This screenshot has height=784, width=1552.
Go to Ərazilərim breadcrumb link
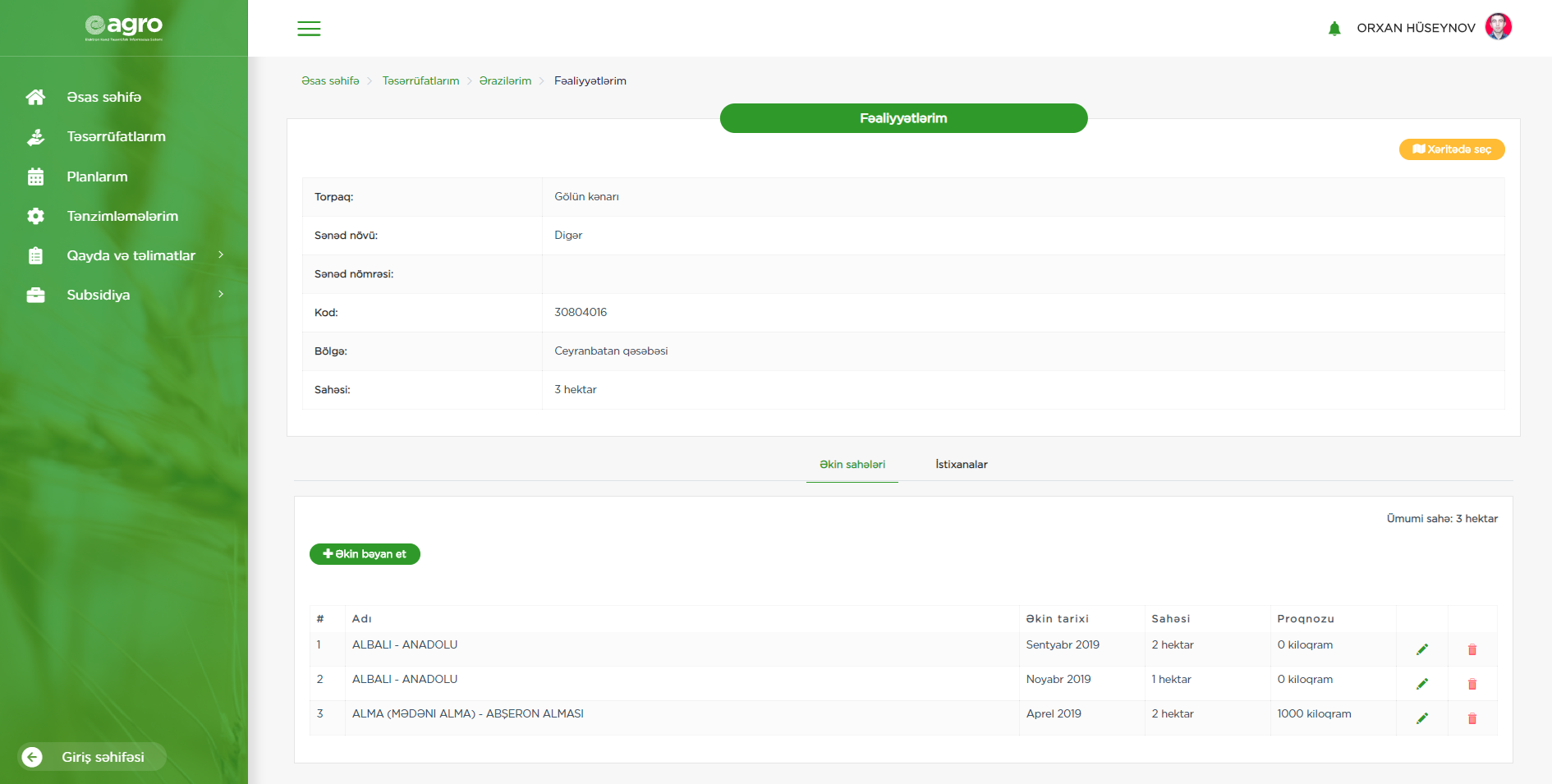(x=505, y=80)
